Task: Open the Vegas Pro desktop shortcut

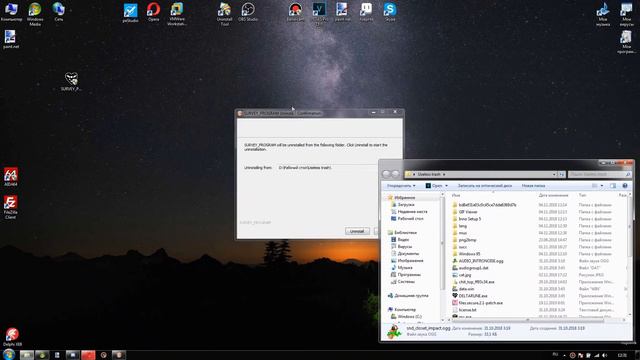Action: pos(319,14)
